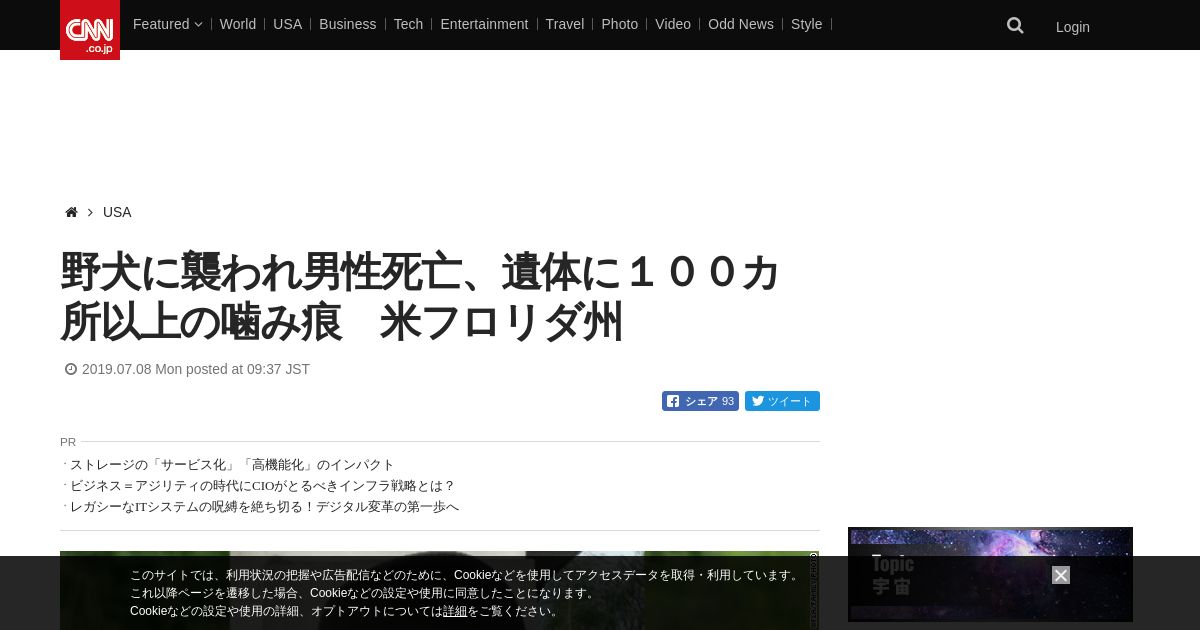Open the World section

[238, 24]
